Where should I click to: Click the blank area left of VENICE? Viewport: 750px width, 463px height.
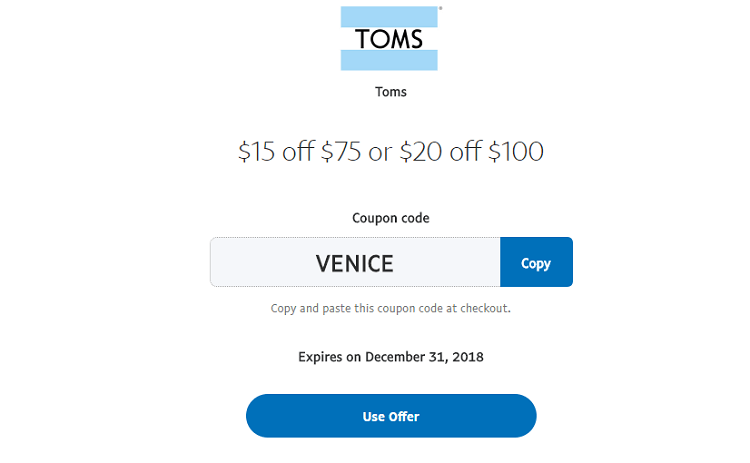click(x=263, y=262)
